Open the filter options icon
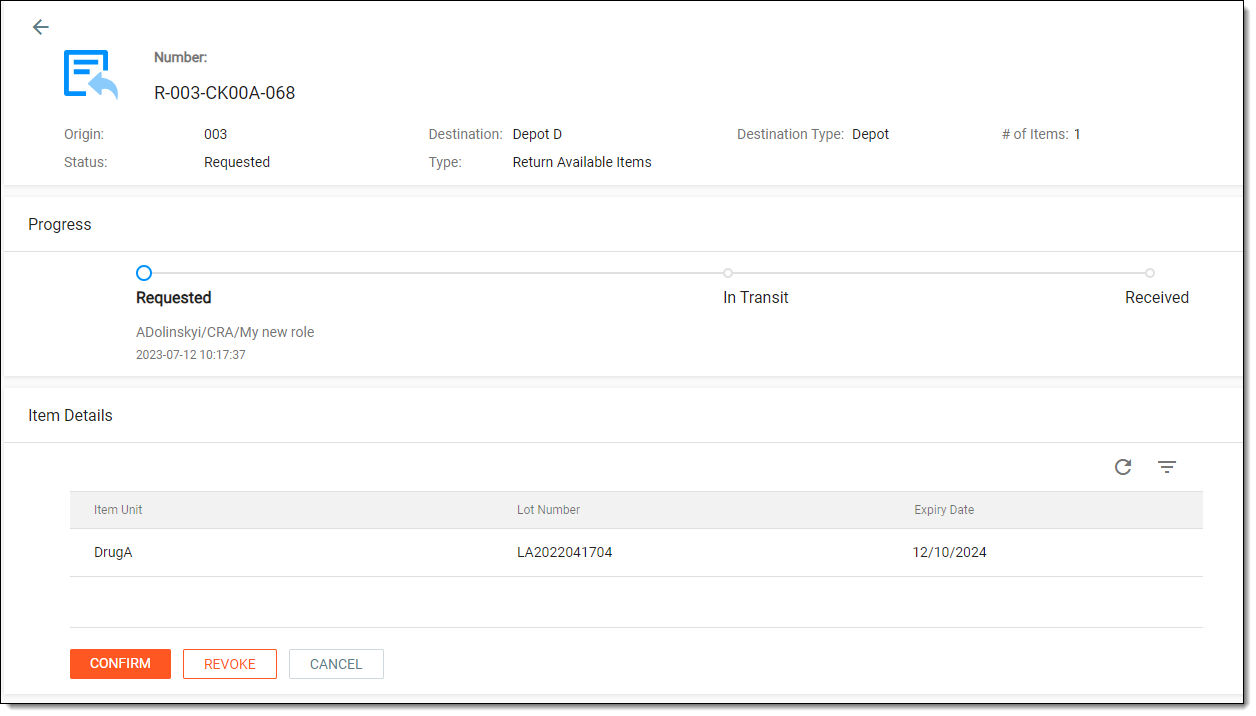 pos(1167,467)
